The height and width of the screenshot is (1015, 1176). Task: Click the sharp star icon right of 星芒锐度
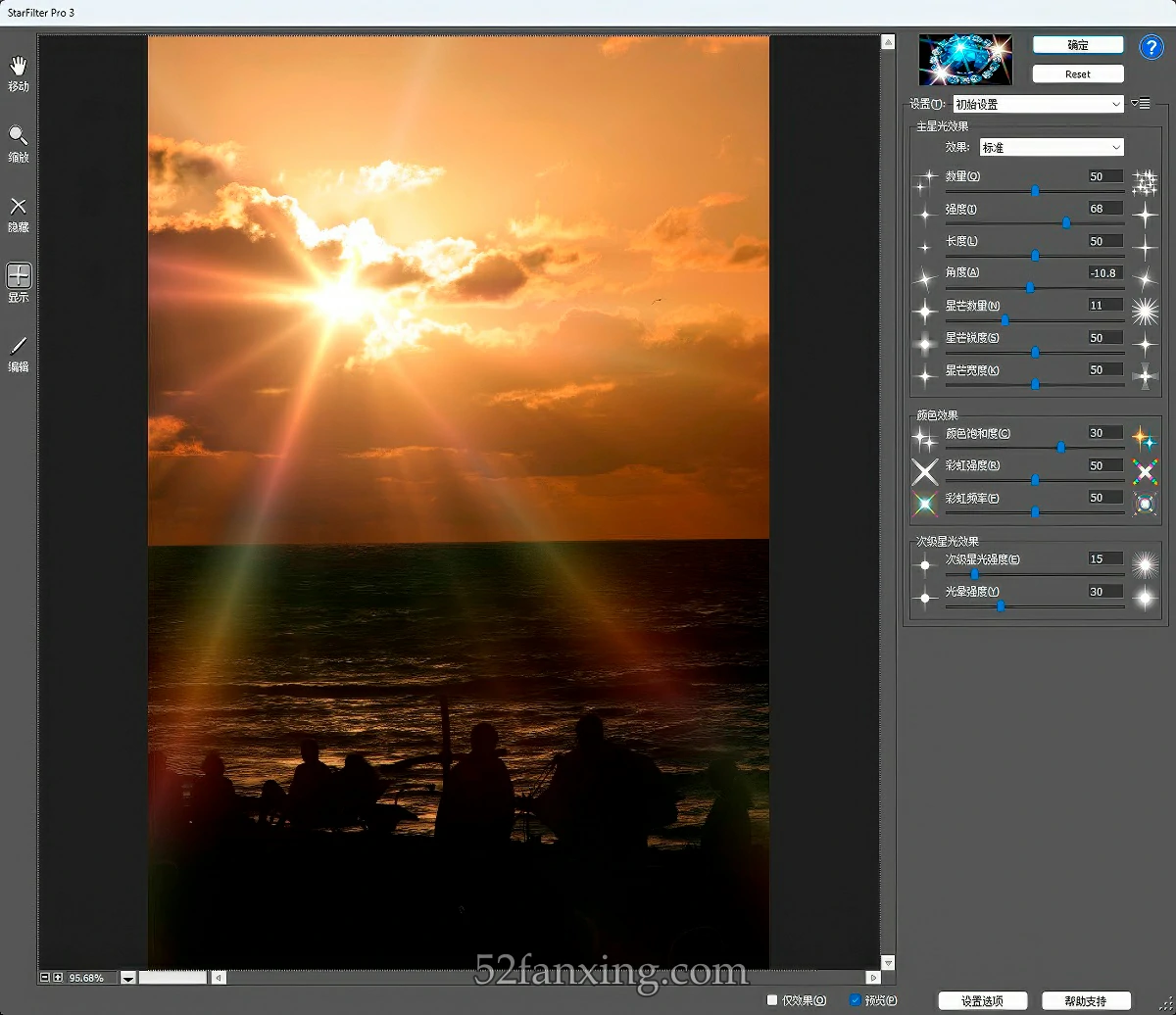pos(1145,344)
